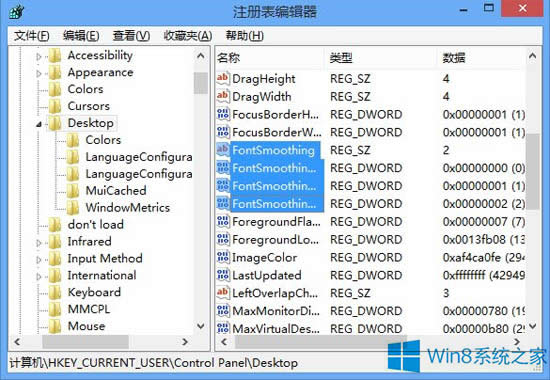Screen dimensions: 550x380
Task: Open the 文件(F) menu
Action: coord(31,35)
